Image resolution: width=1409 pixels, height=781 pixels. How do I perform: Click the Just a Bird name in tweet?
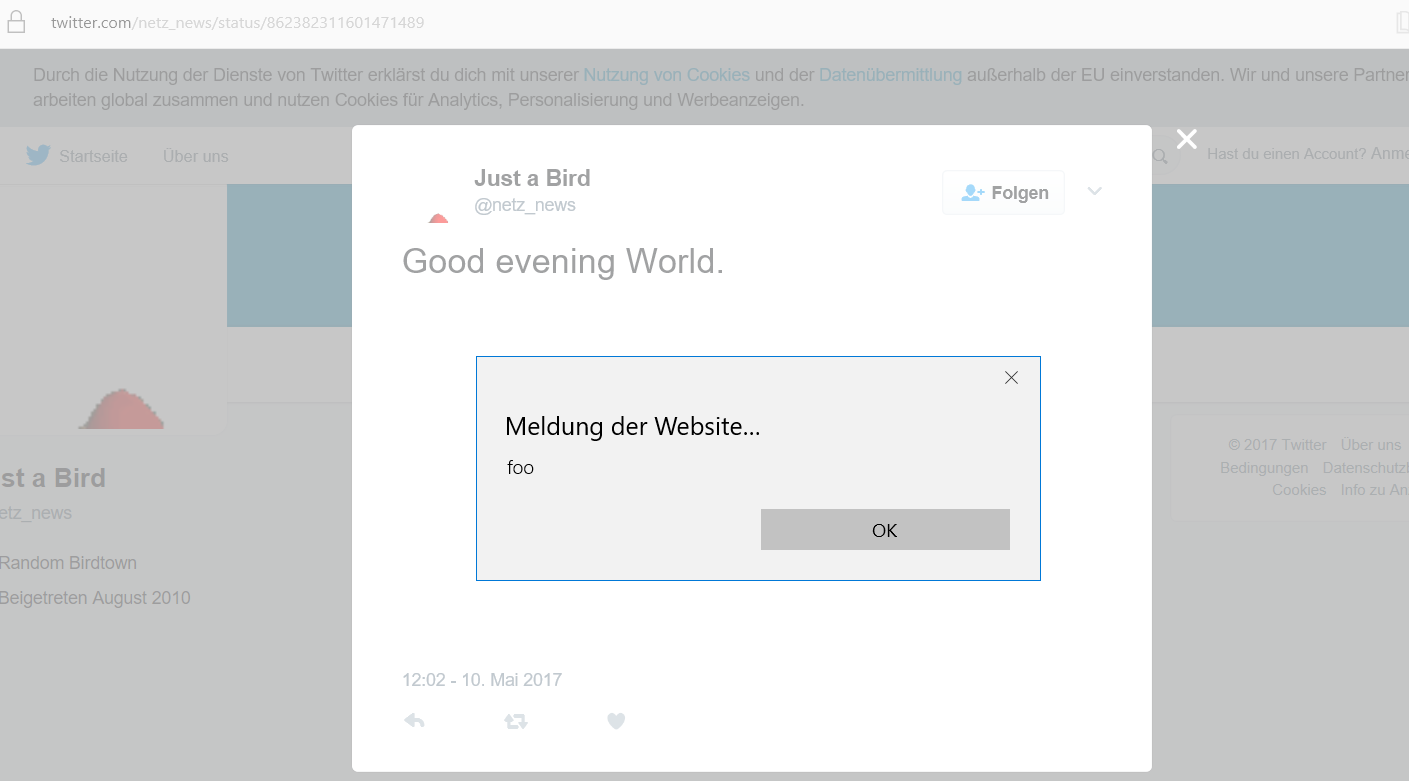coord(532,178)
